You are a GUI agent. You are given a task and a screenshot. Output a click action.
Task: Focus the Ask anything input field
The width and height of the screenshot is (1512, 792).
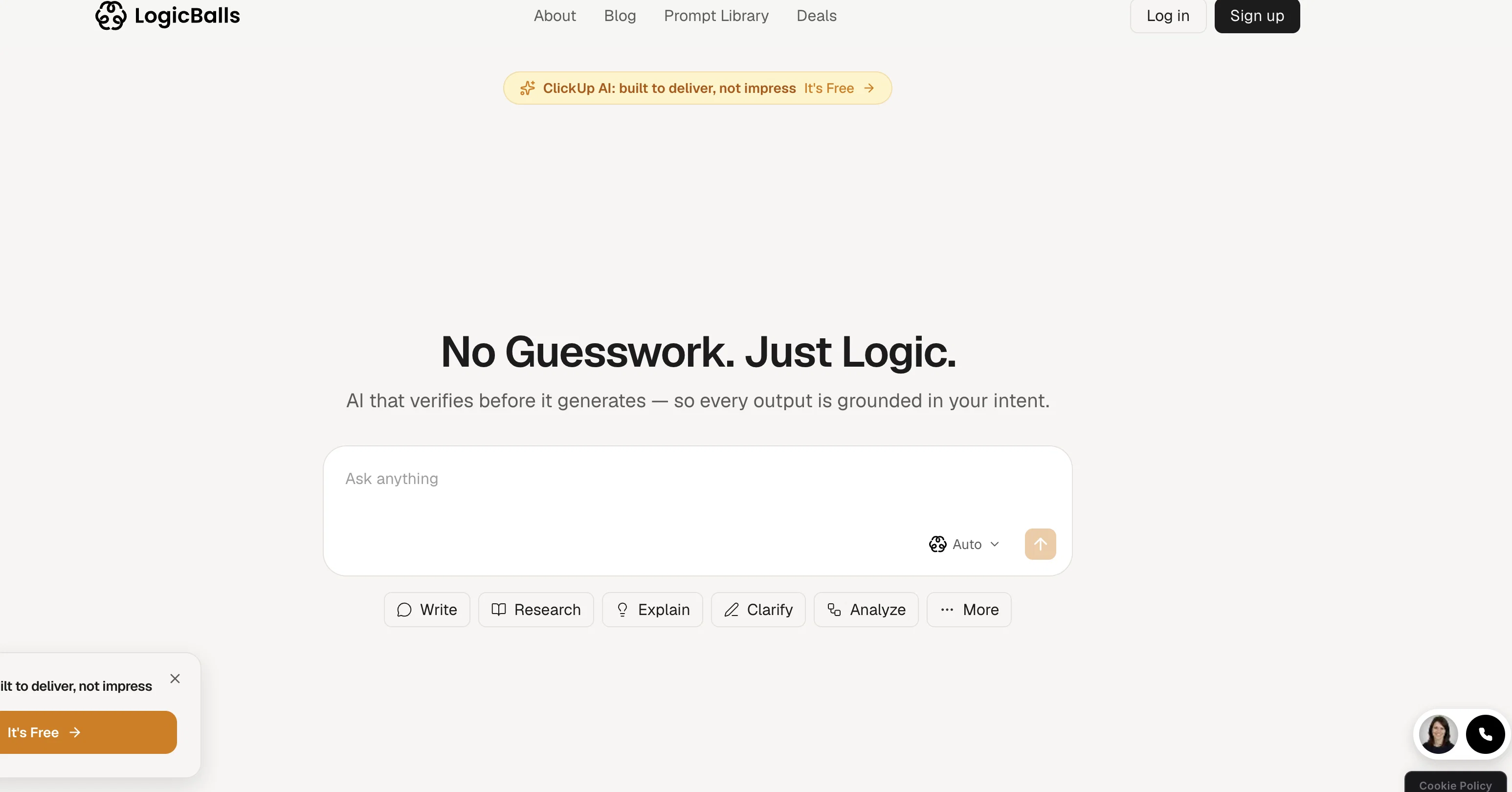(x=697, y=479)
